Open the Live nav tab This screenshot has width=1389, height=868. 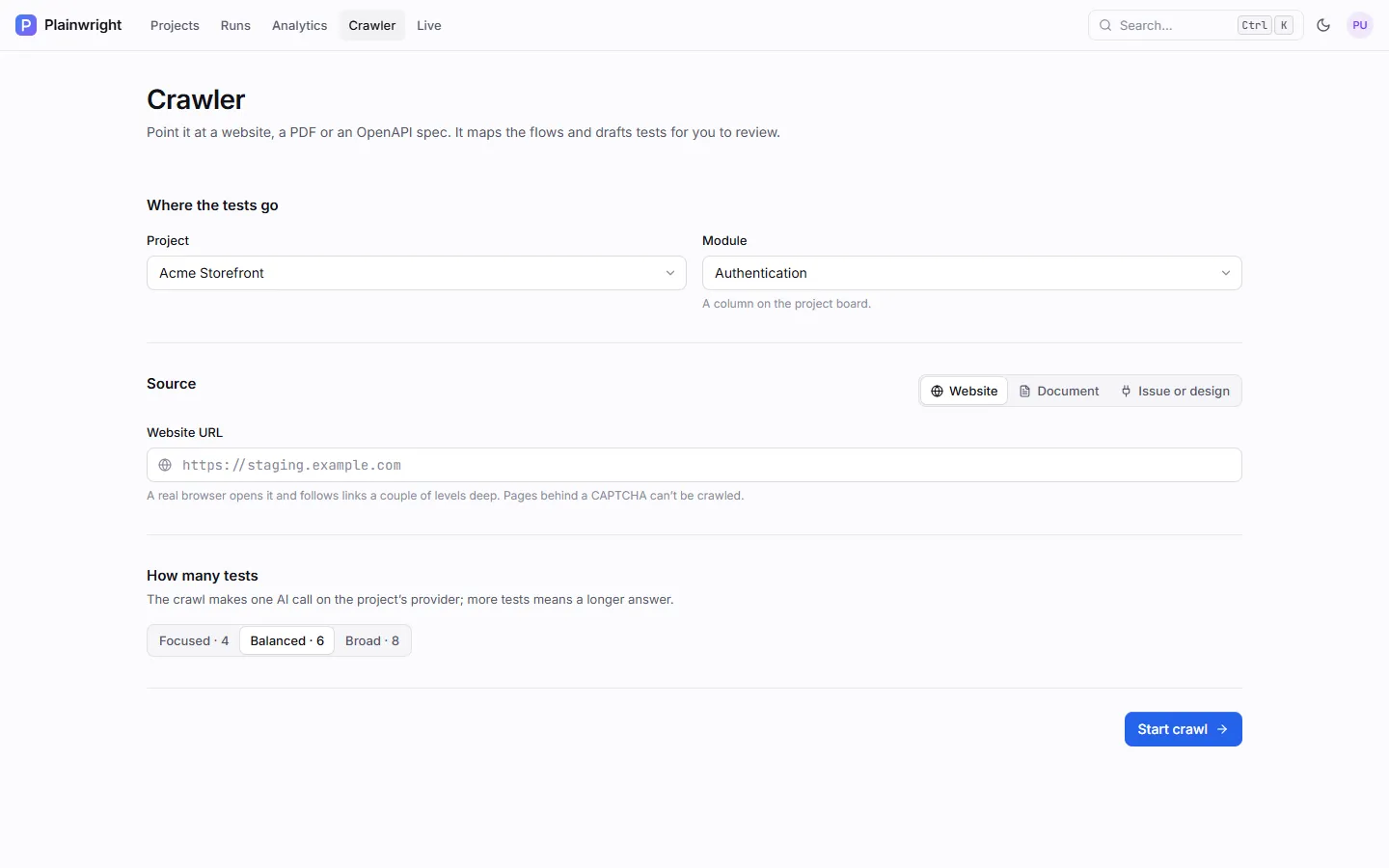pyautogui.click(x=429, y=25)
